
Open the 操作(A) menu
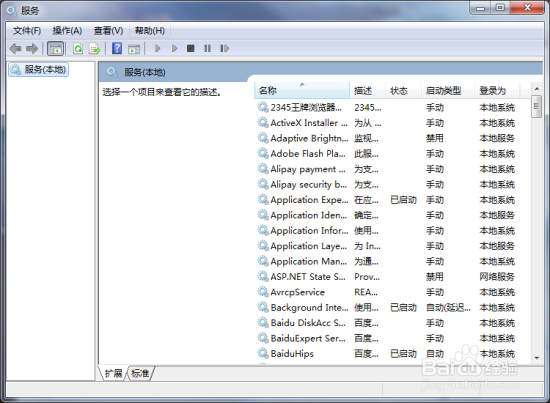tap(67, 31)
